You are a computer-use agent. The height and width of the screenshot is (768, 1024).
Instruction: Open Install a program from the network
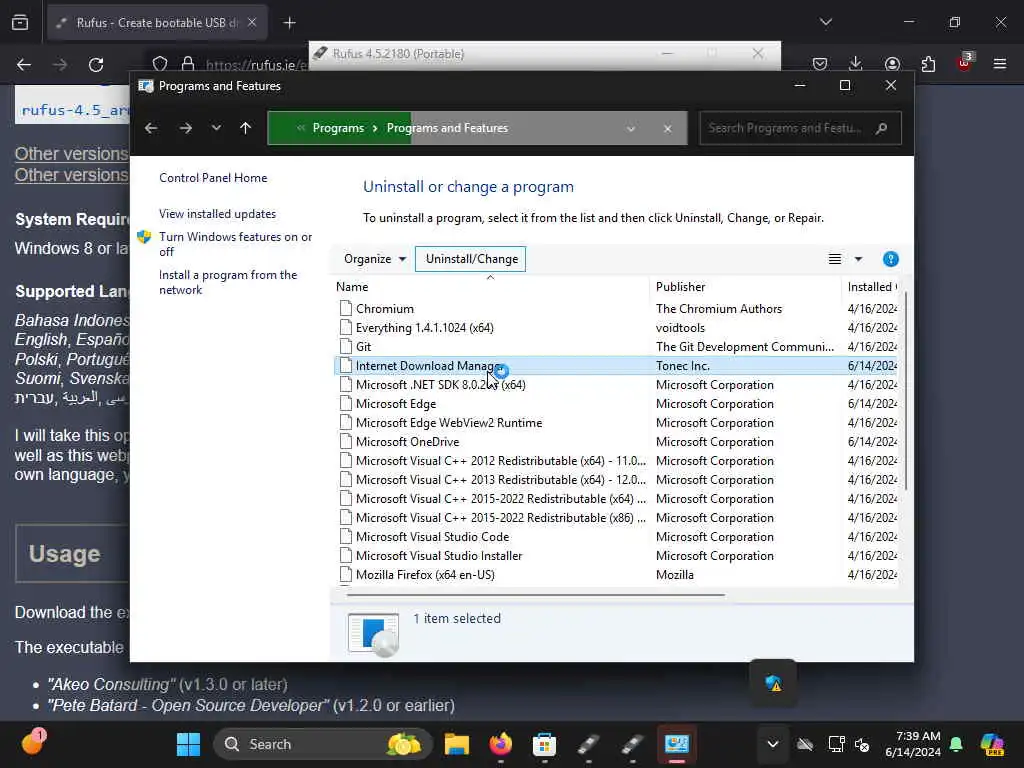pyautogui.click(x=228, y=282)
